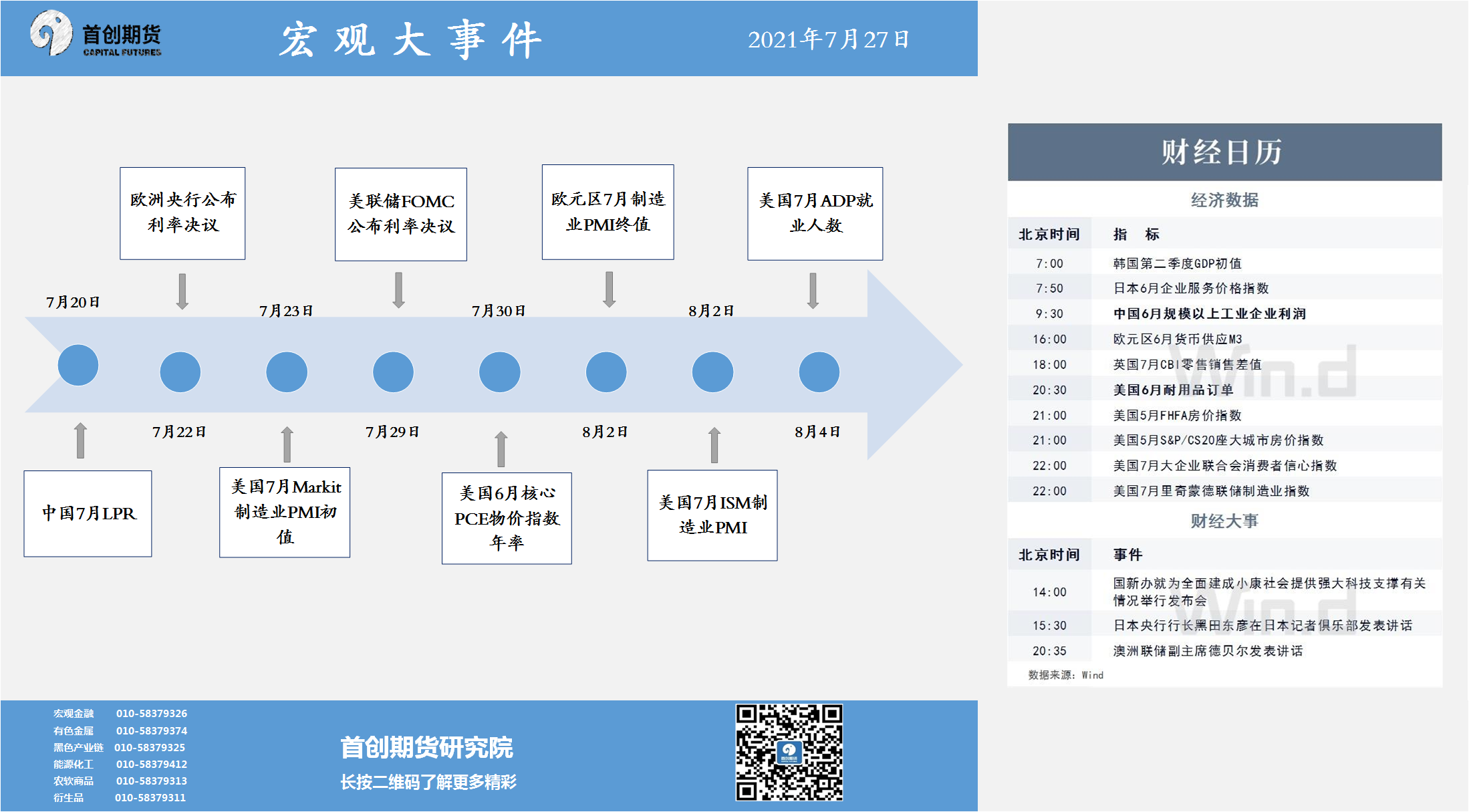
Task: Open the 中国7月LPR event box
Action: click(x=88, y=513)
